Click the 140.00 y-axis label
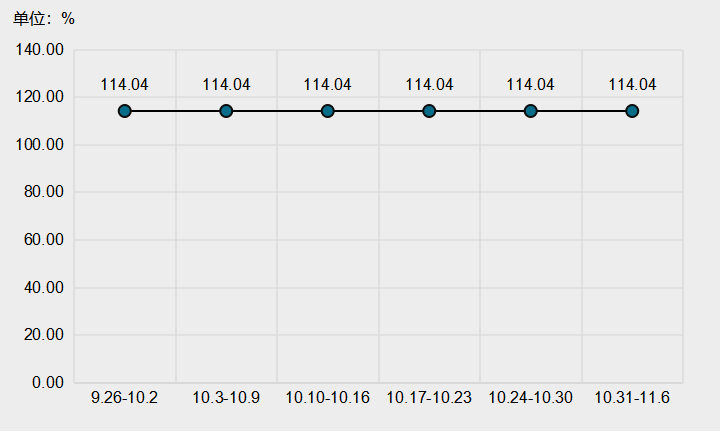Viewport: 720px width, 444px height. pyautogui.click(x=42, y=49)
